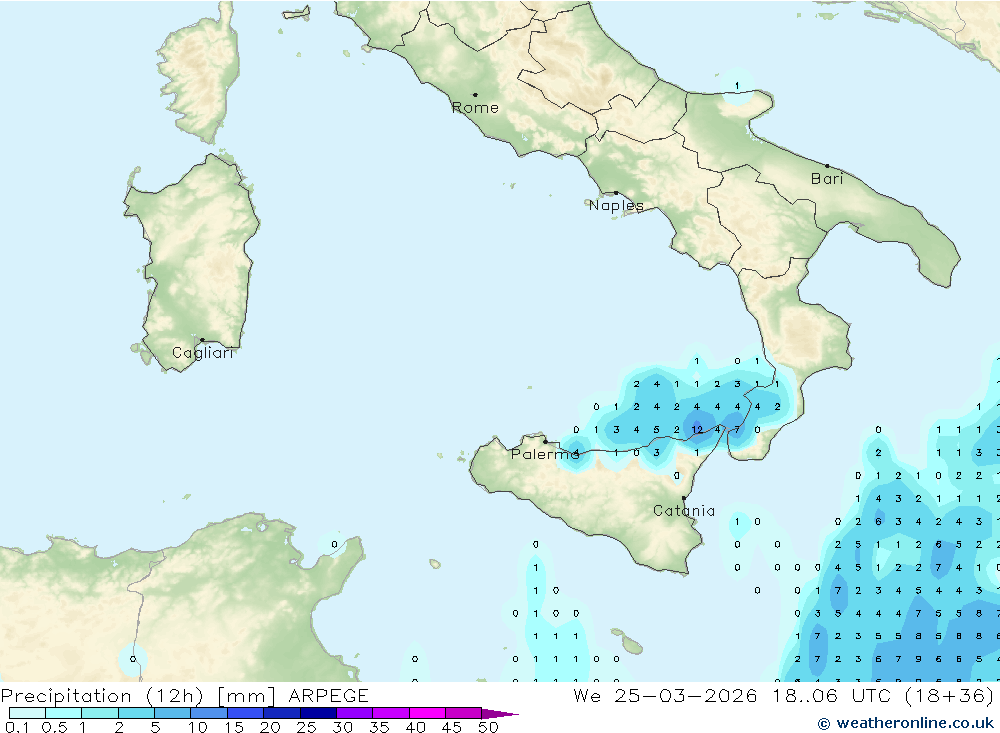Click the 40 legend scale label
1000x733 pixels.
click(415, 727)
